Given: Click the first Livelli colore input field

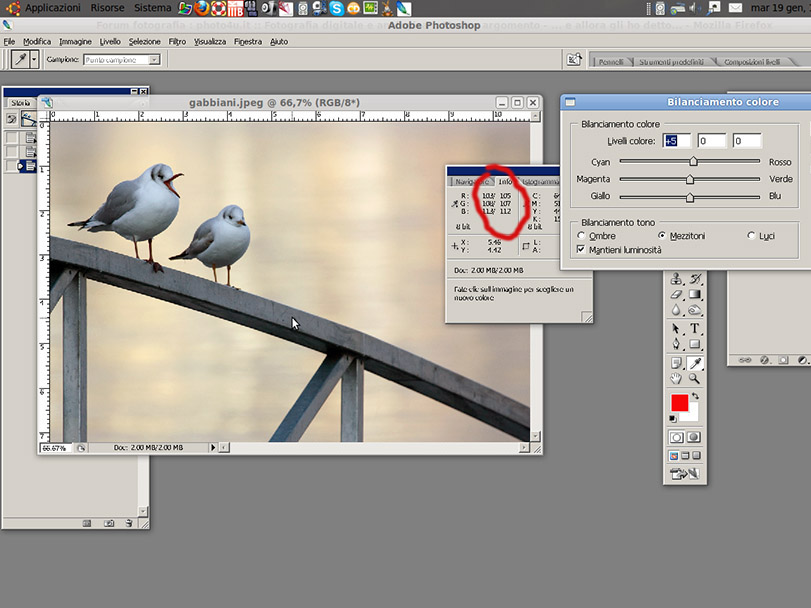Looking at the screenshot, I should [676, 141].
